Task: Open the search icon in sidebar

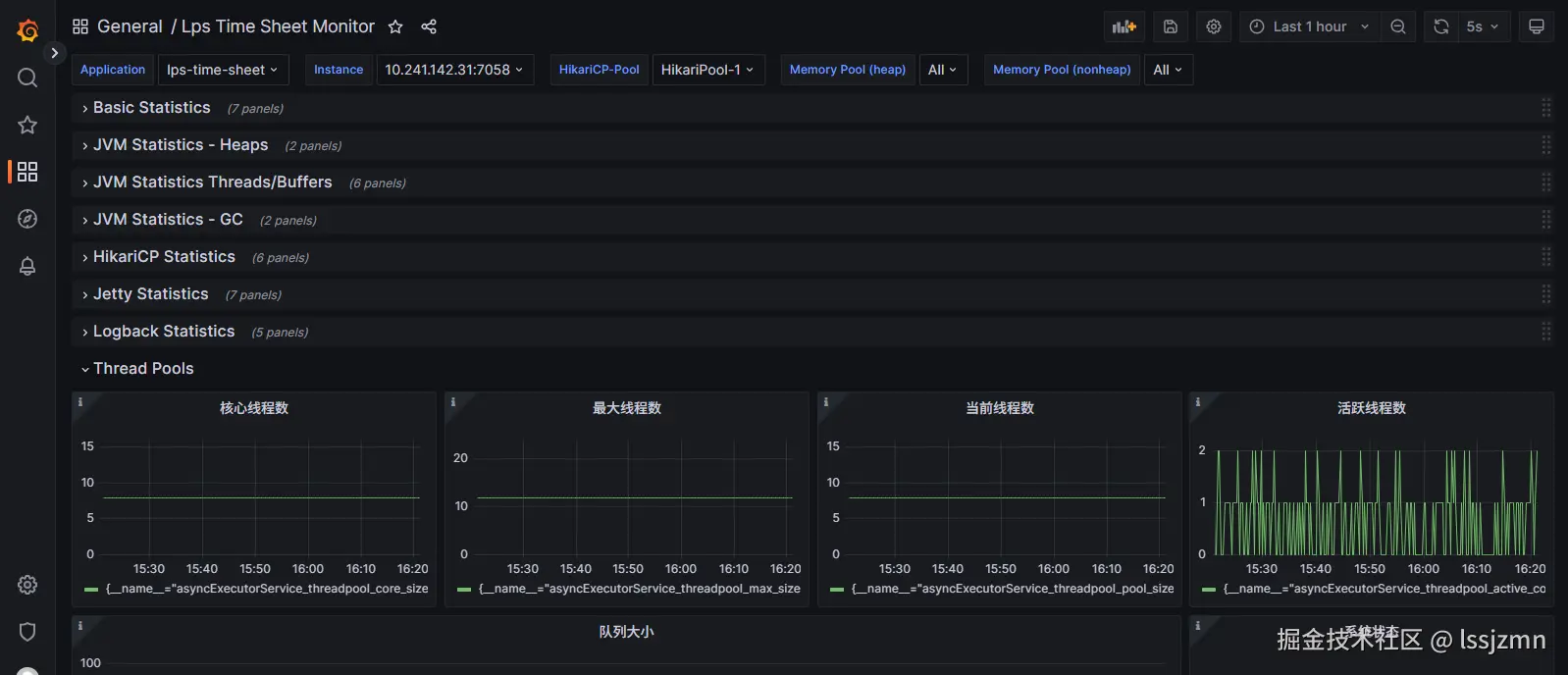Action: click(x=27, y=78)
